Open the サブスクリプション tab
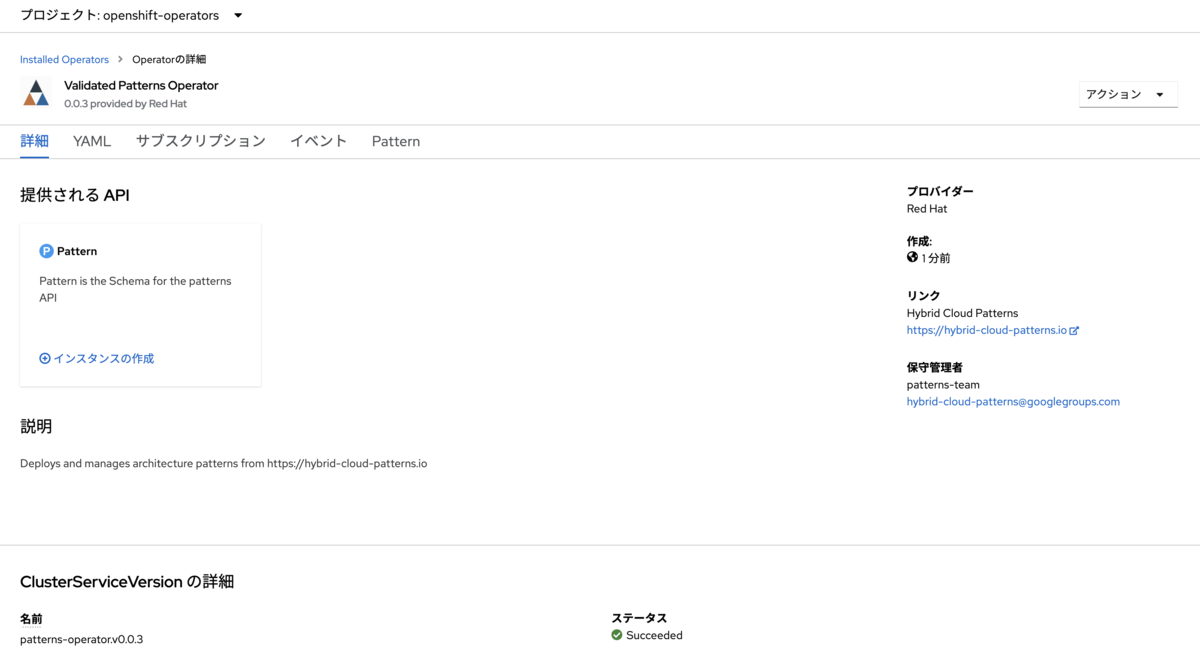 (201, 141)
